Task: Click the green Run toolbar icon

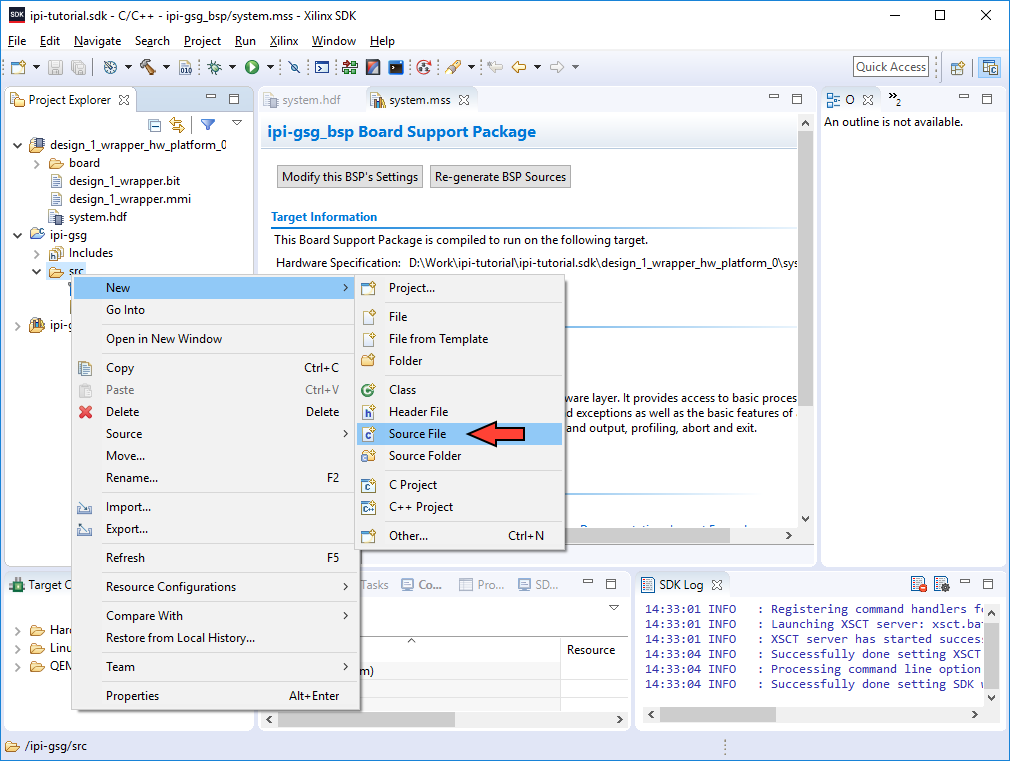Action: click(252, 67)
